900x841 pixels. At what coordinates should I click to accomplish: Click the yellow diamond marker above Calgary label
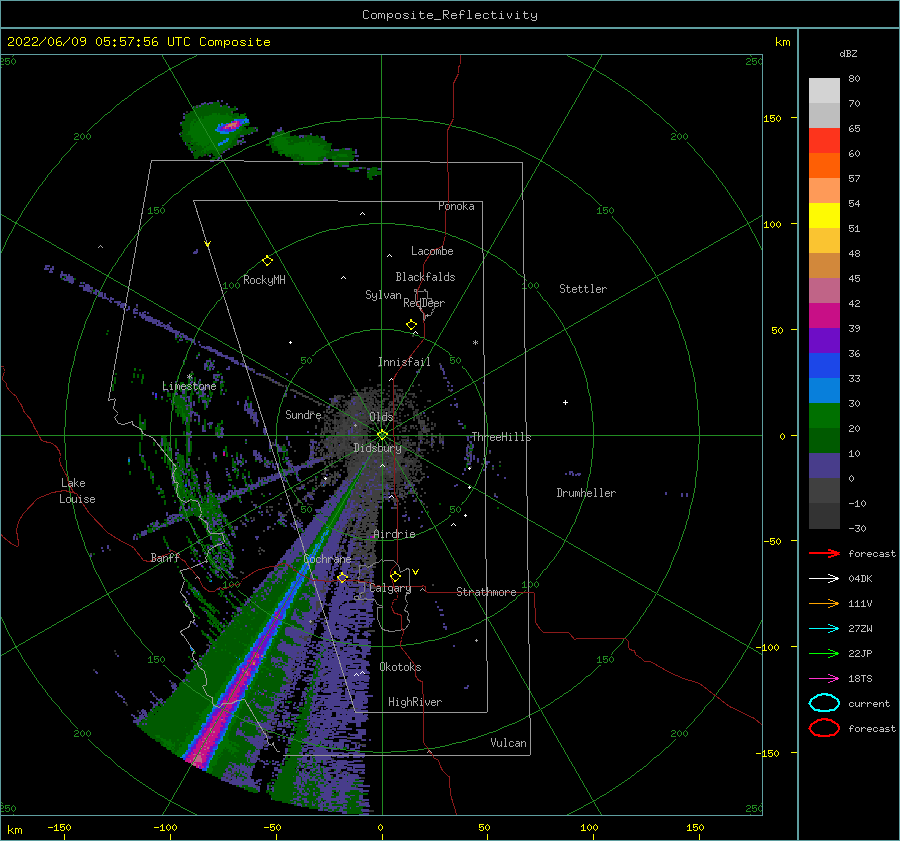(395, 576)
